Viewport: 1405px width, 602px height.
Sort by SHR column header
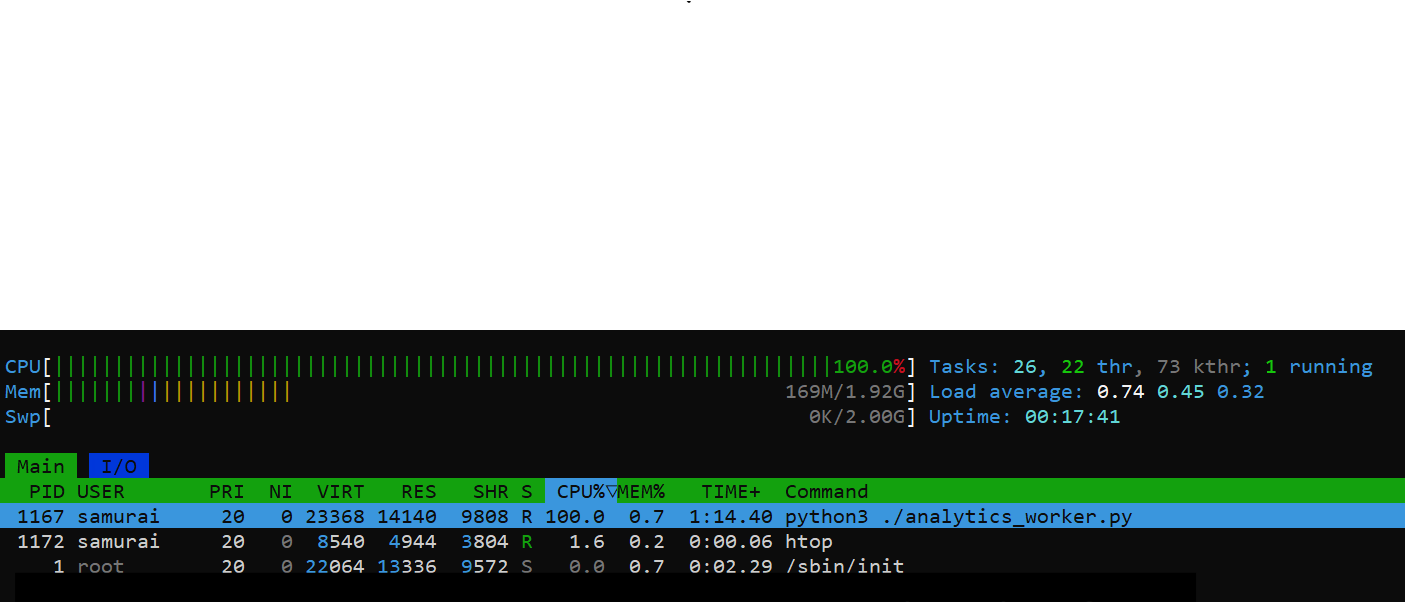(491, 491)
